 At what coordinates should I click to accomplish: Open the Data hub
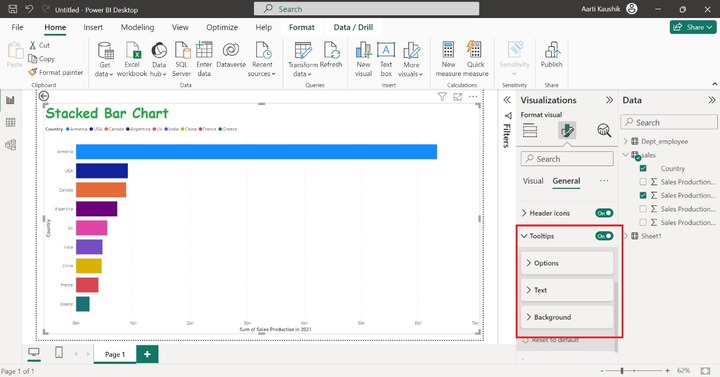coord(158,59)
